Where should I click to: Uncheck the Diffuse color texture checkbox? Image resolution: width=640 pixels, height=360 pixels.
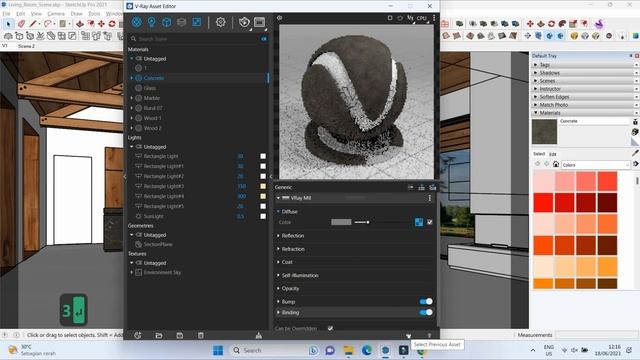(x=430, y=222)
